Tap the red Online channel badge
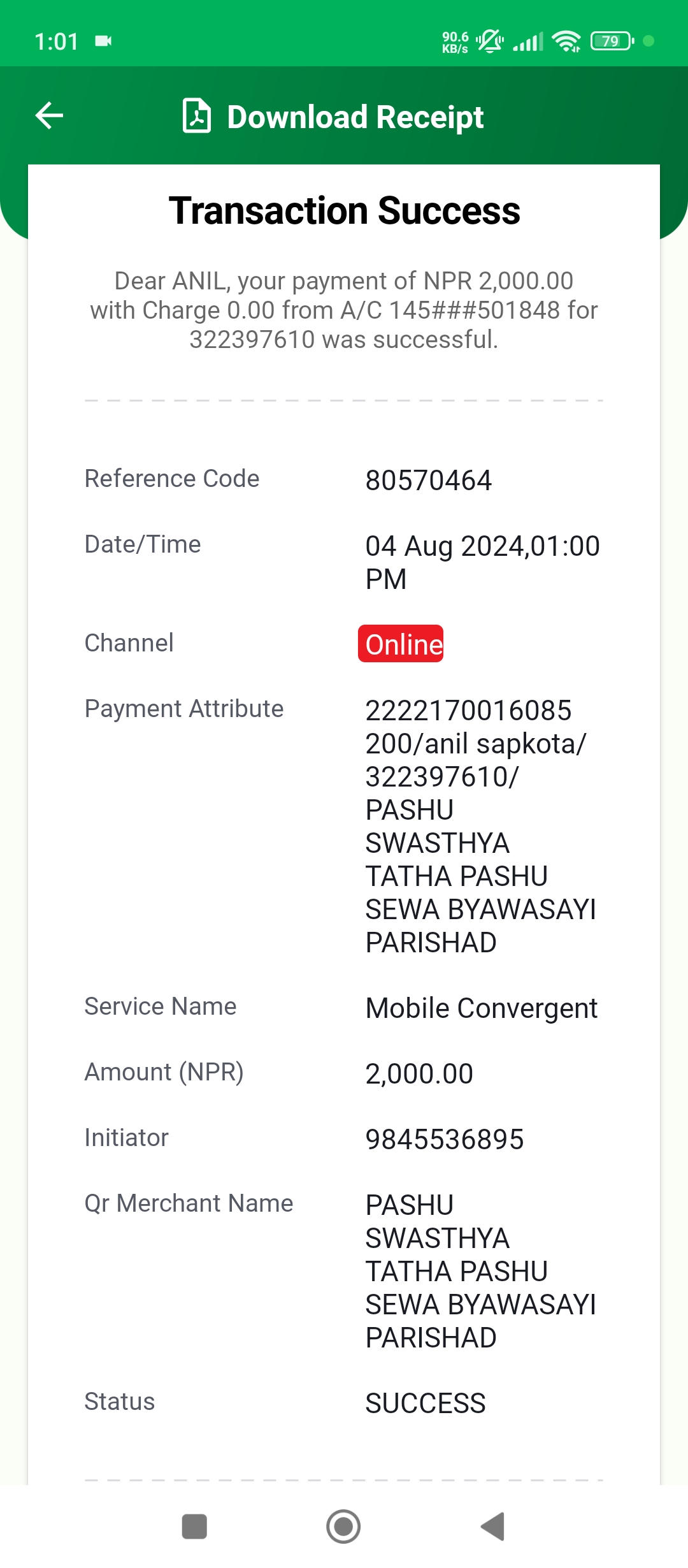 tap(401, 644)
